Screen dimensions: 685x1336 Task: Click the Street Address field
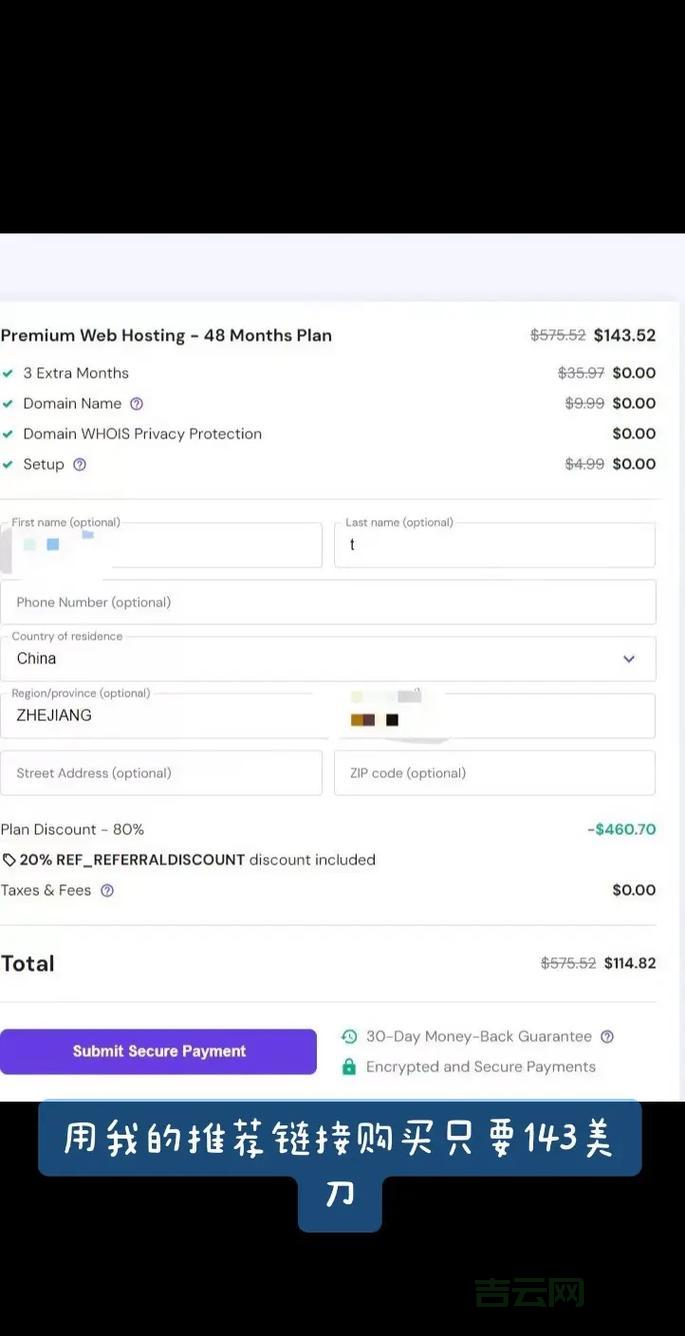pos(161,773)
